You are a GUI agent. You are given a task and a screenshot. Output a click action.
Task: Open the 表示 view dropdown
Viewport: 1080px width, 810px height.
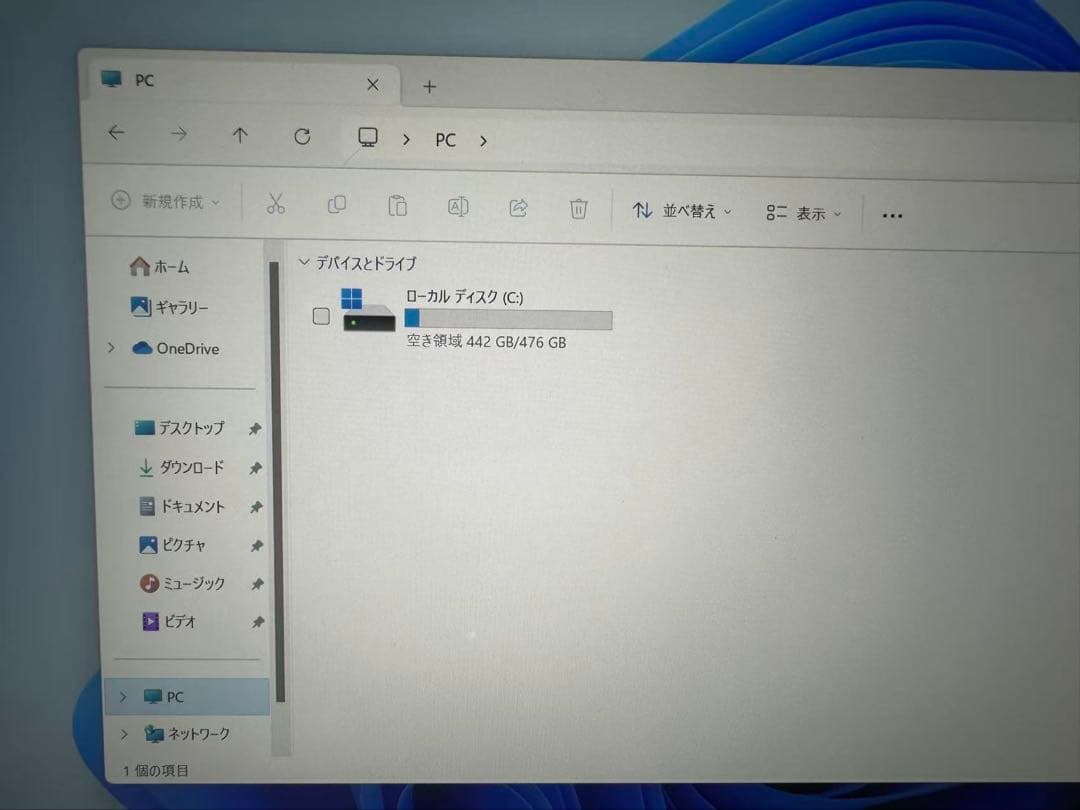804,213
